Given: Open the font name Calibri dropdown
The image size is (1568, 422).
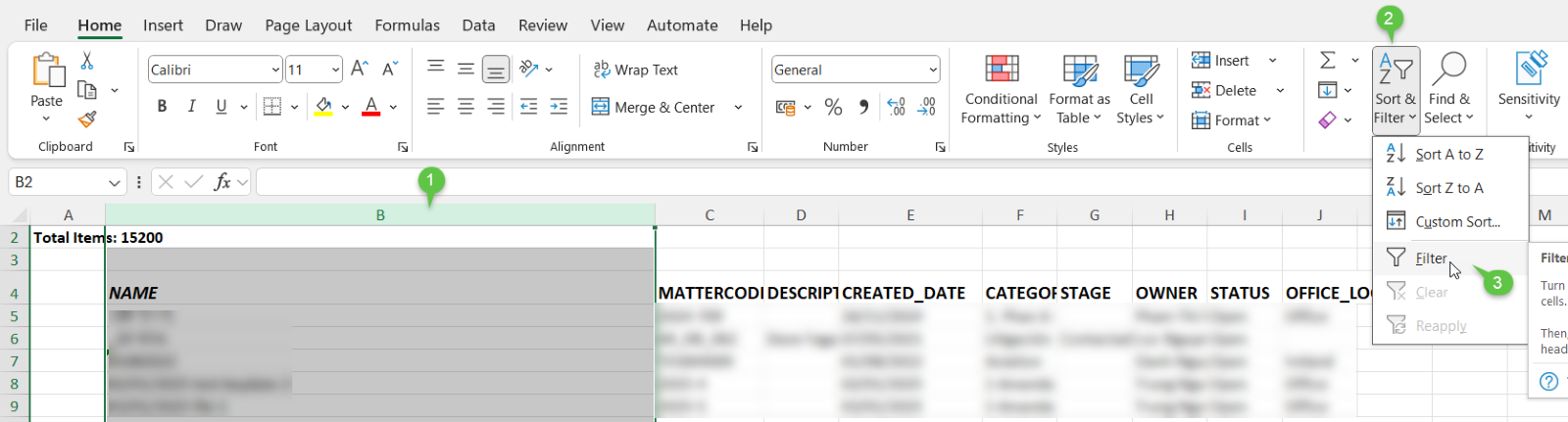Looking at the screenshot, I should point(275,70).
